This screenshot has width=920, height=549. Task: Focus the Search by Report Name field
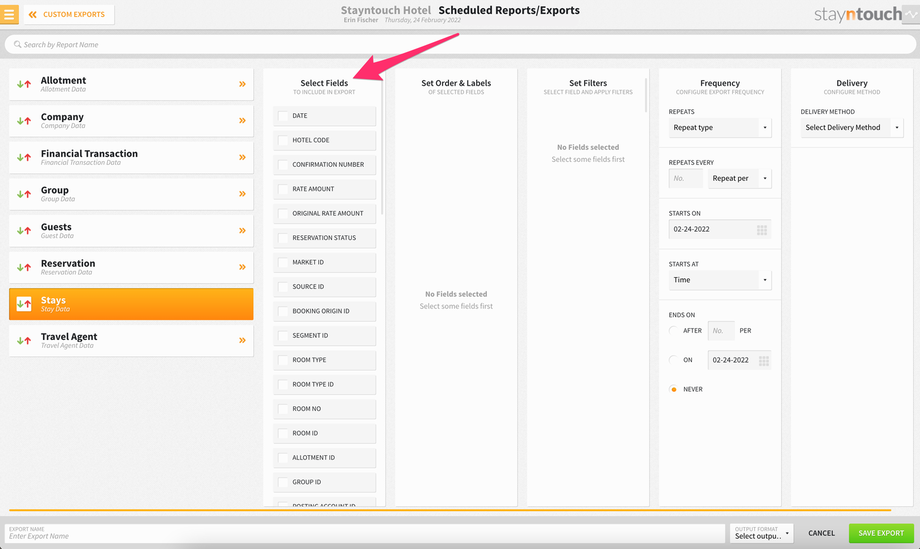(460, 45)
